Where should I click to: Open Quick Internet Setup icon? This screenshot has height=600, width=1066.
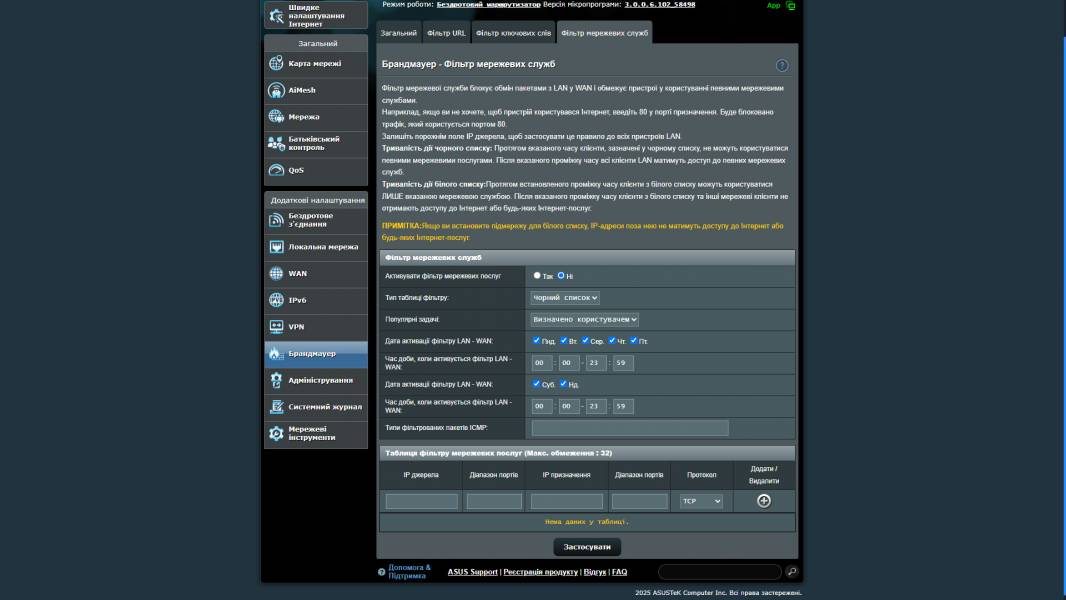coord(276,16)
